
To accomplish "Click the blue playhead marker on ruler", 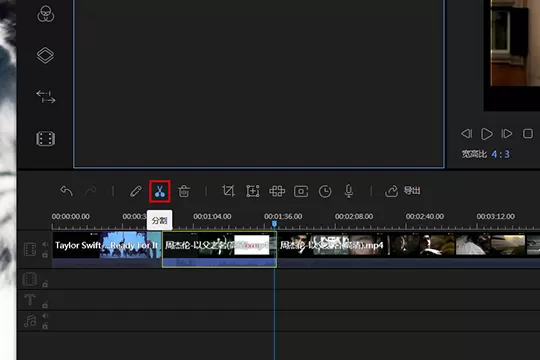I will pyautogui.click(x=274, y=224).
